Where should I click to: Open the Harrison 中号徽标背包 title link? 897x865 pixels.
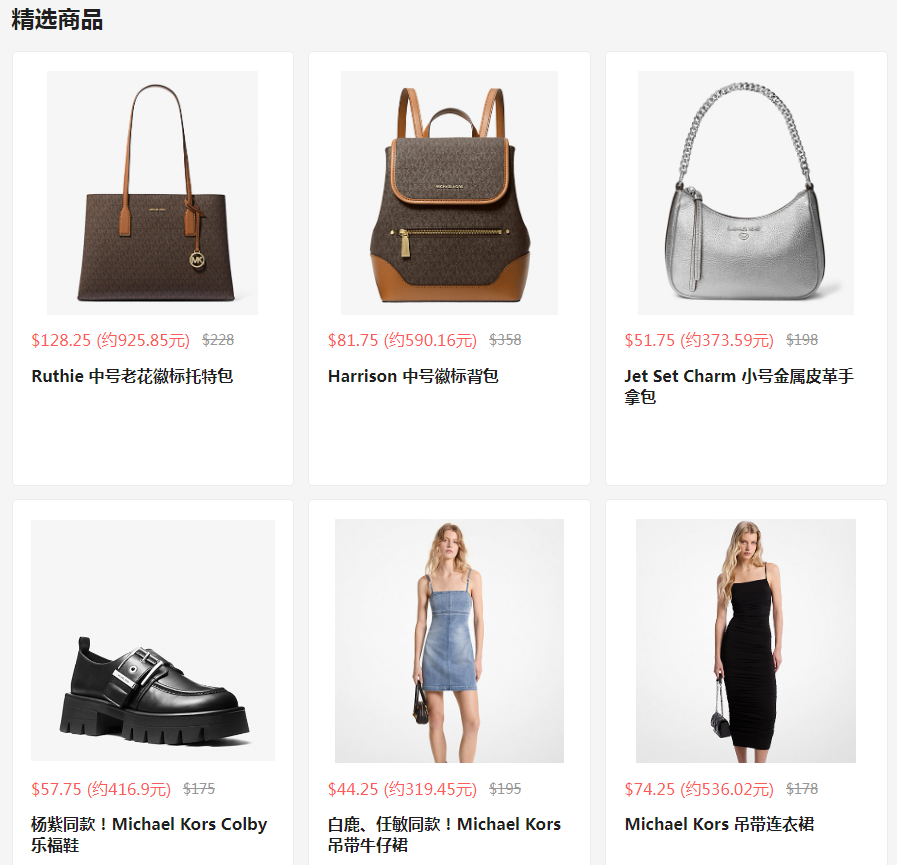pyautogui.click(x=413, y=376)
